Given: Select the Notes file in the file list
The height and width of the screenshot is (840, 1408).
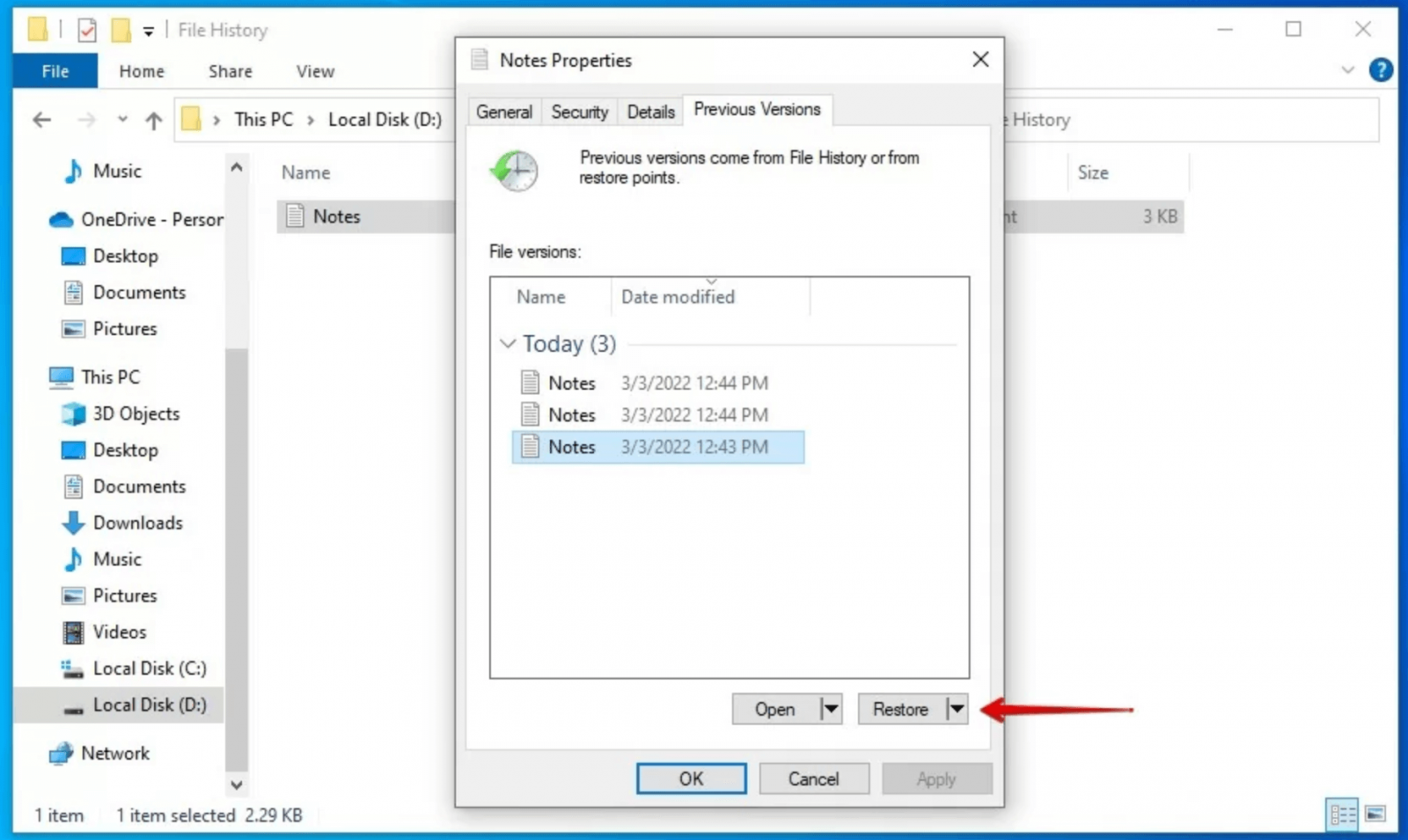Looking at the screenshot, I should (x=336, y=216).
